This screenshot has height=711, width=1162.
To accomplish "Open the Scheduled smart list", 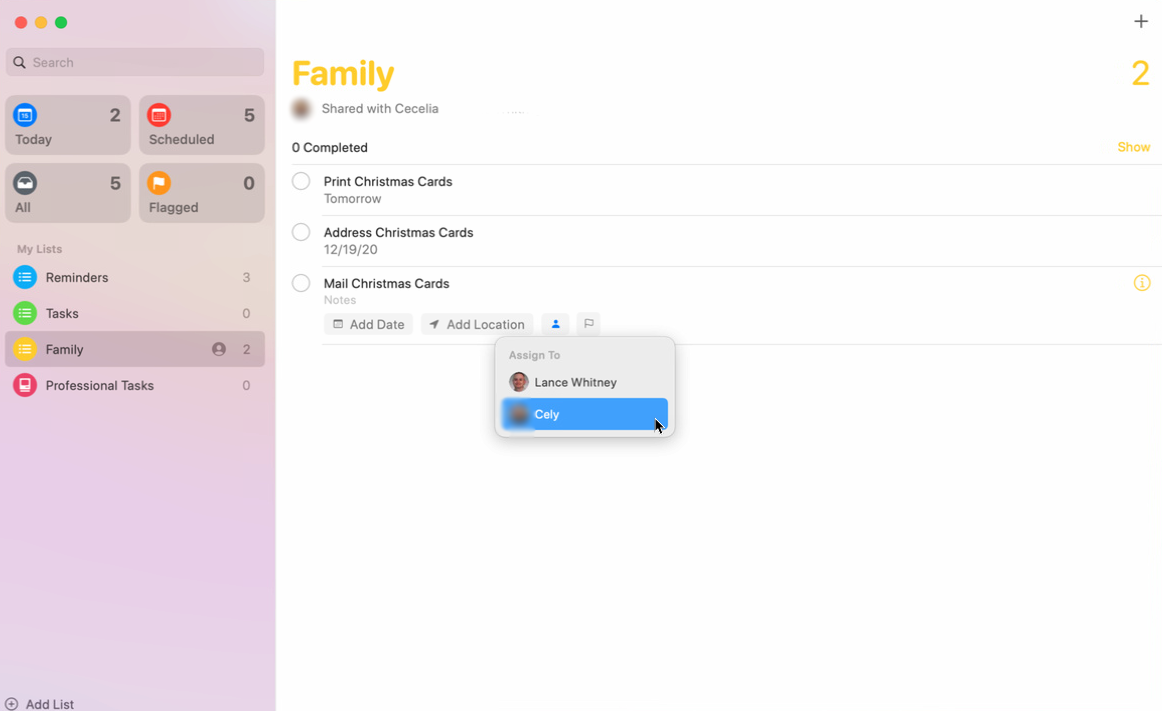I will 201,126.
